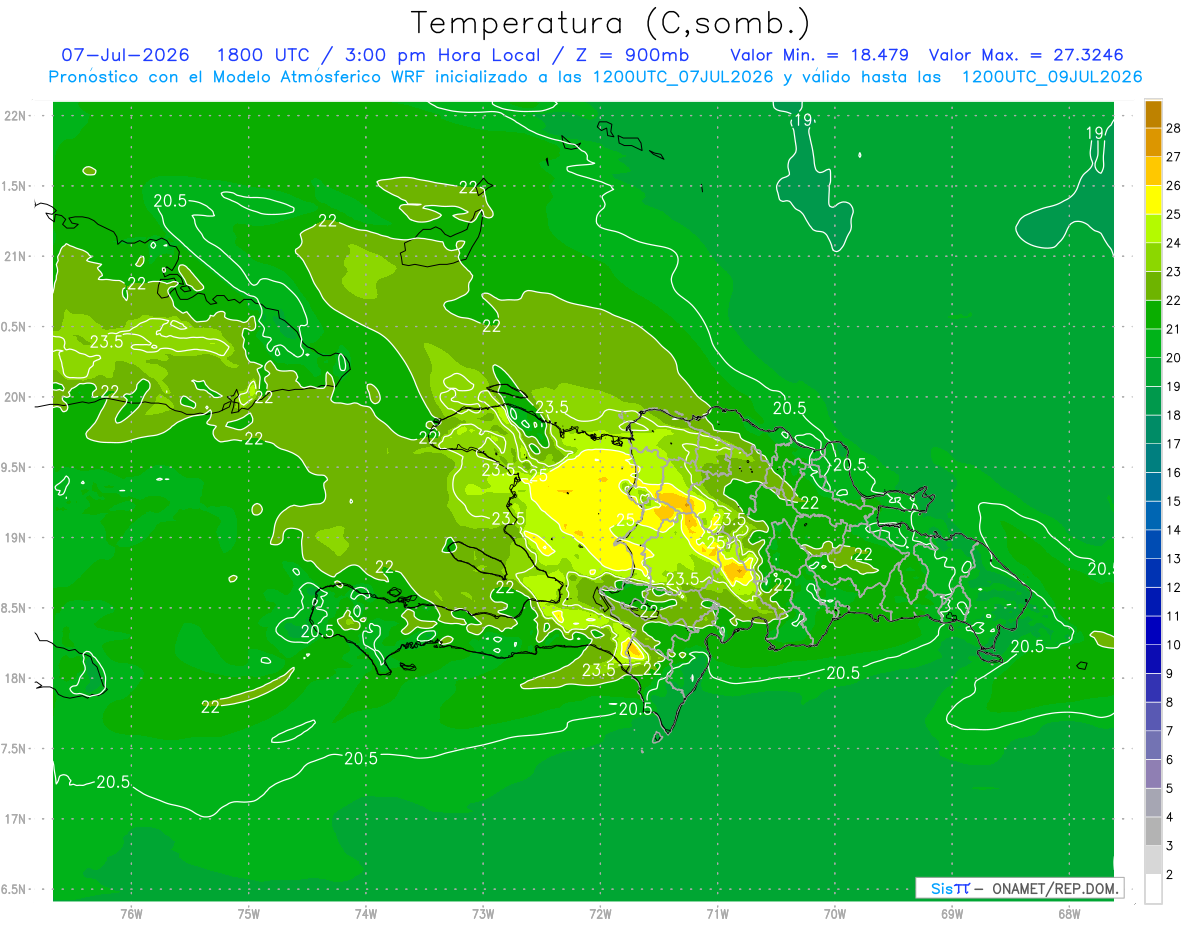Click the colorbar label '25'
The image size is (1200, 927).
point(1174,214)
